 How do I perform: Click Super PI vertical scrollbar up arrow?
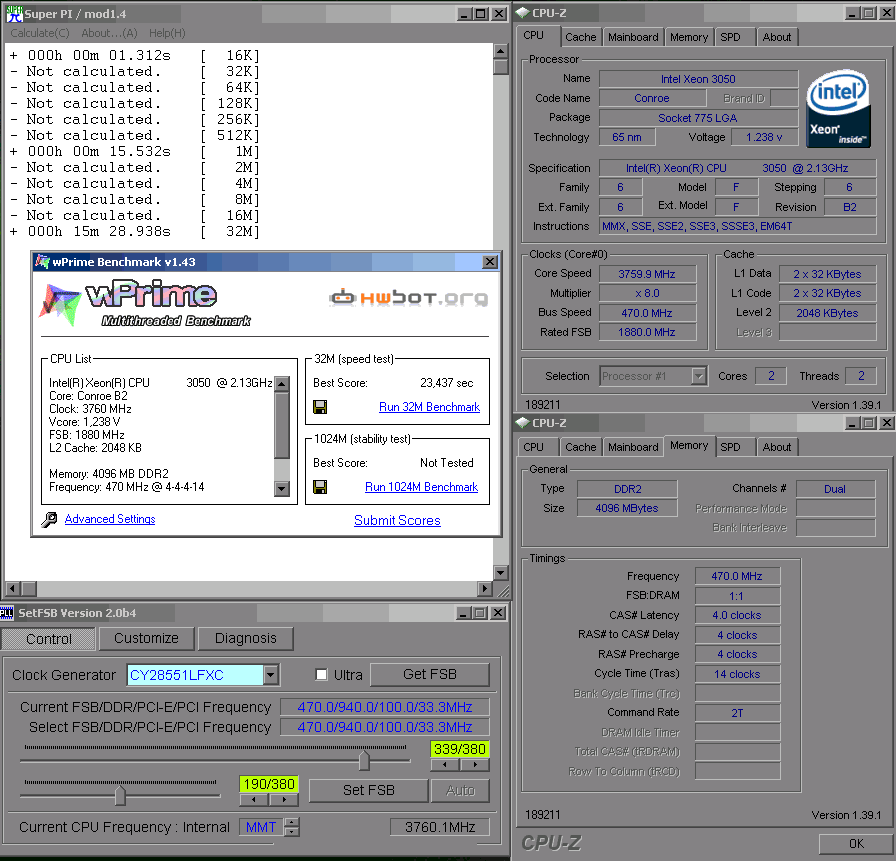coord(501,51)
